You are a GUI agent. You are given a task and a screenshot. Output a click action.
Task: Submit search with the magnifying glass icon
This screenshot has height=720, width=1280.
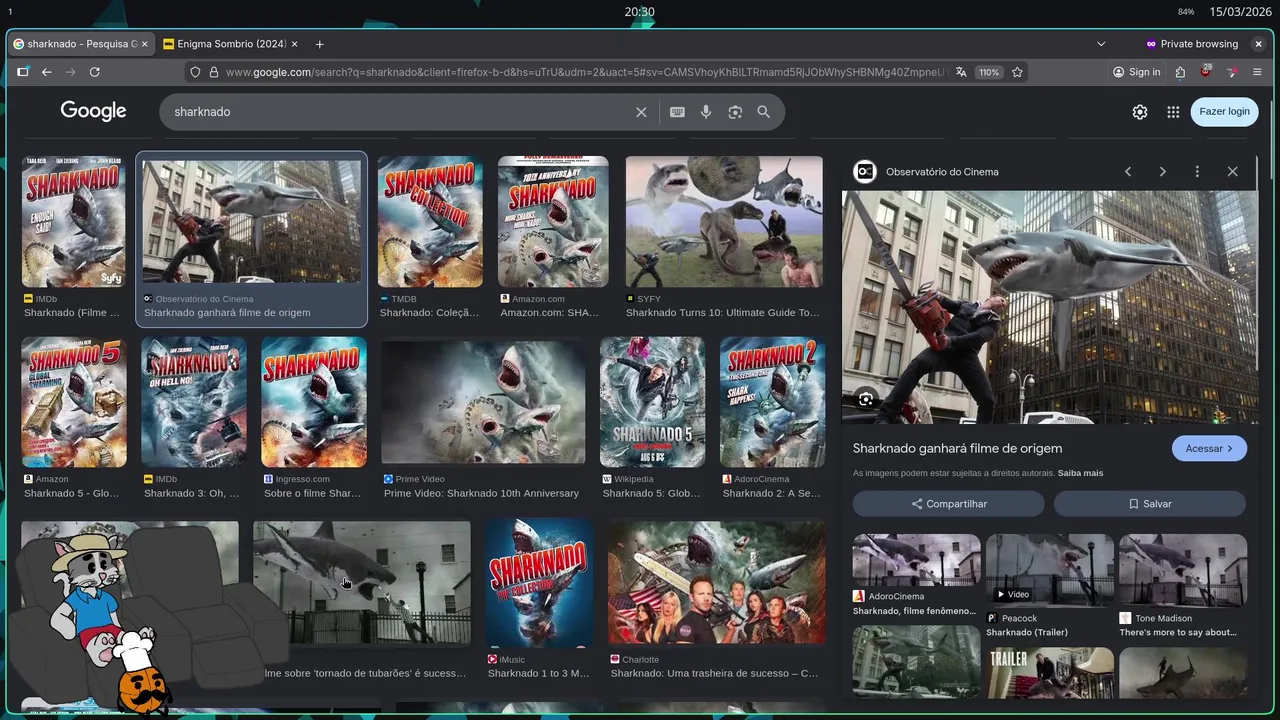tap(764, 112)
